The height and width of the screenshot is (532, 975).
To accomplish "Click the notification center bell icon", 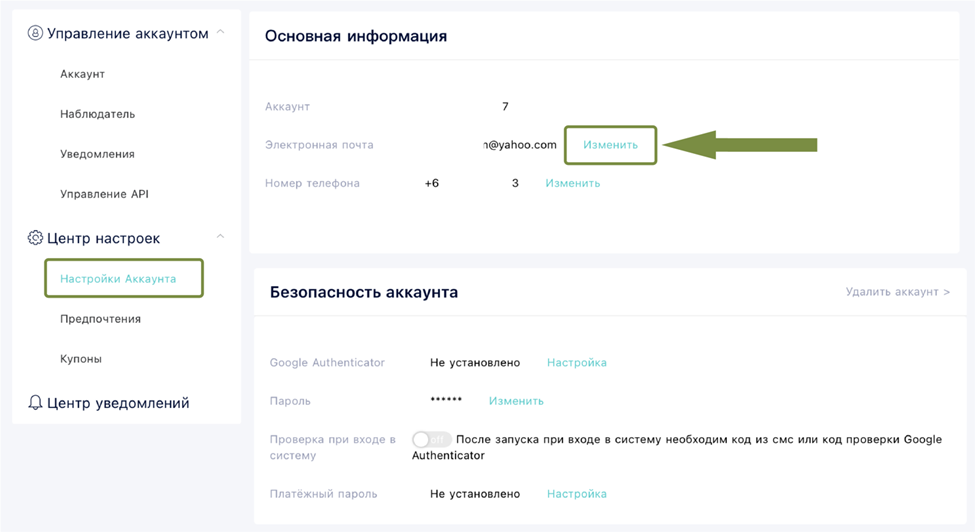I will pos(36,403).
